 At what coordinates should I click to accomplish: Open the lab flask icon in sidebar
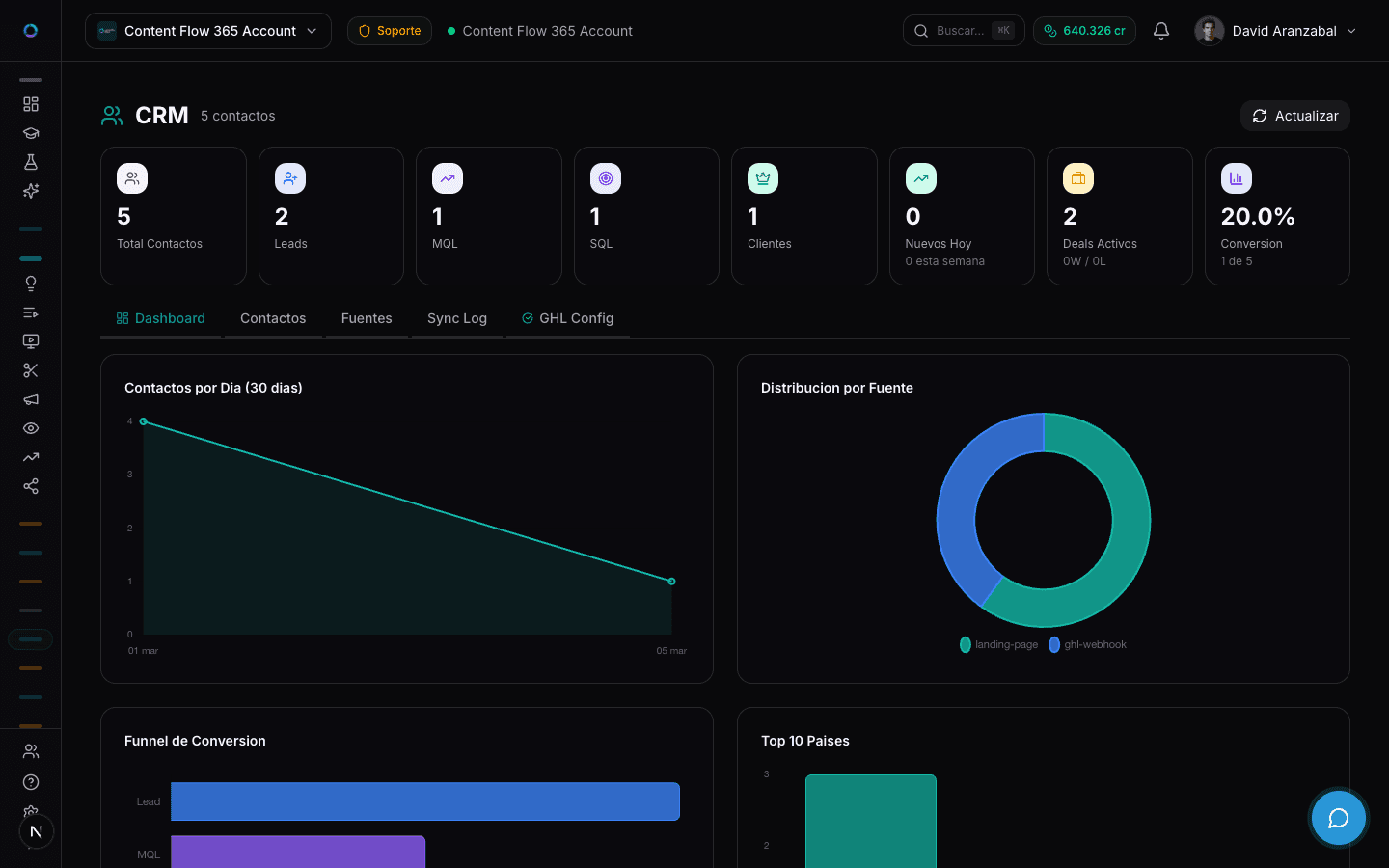[31, 162]
